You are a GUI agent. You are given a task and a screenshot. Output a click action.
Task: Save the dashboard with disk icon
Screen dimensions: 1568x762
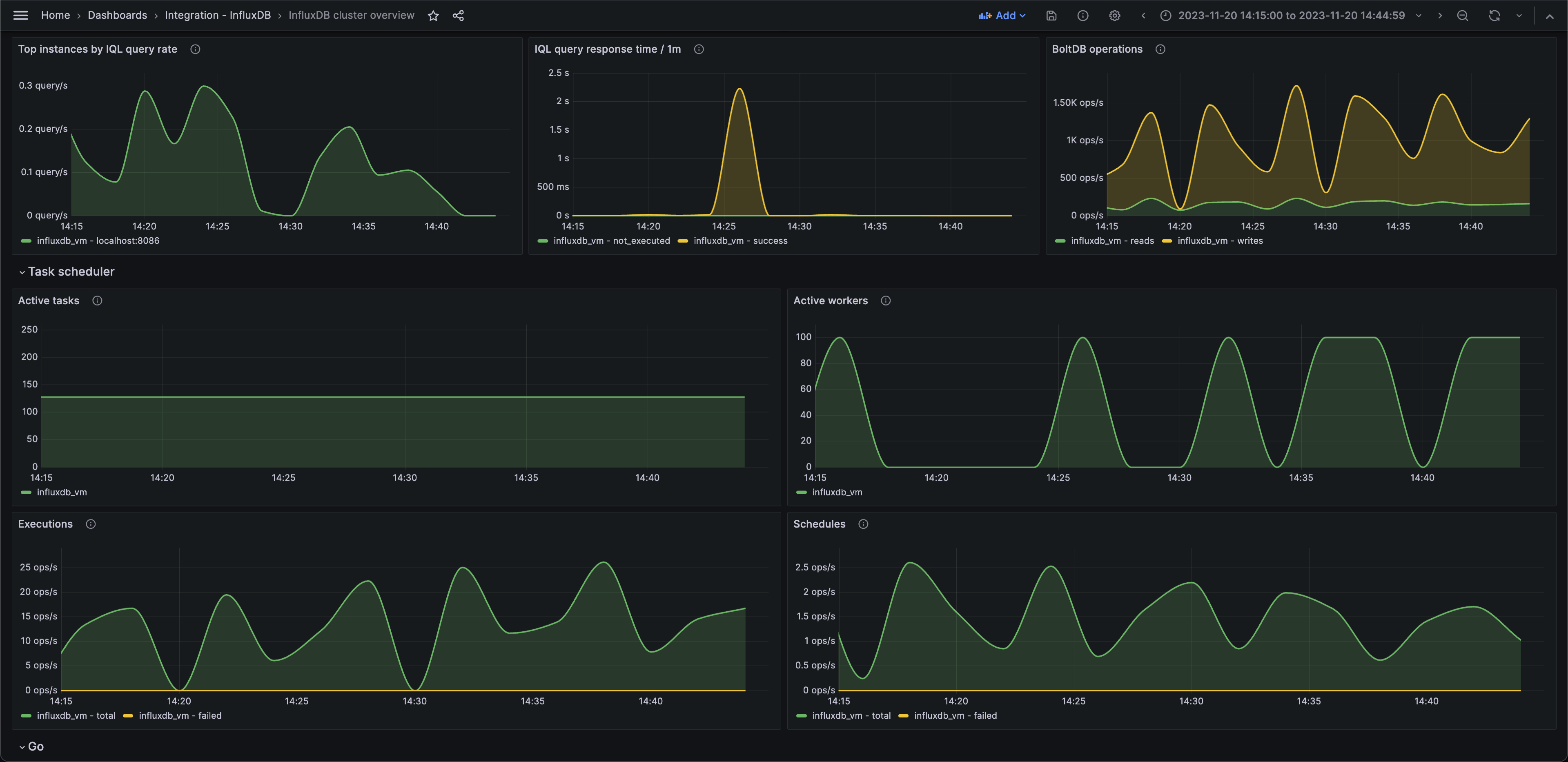(x=1051, y=16)
